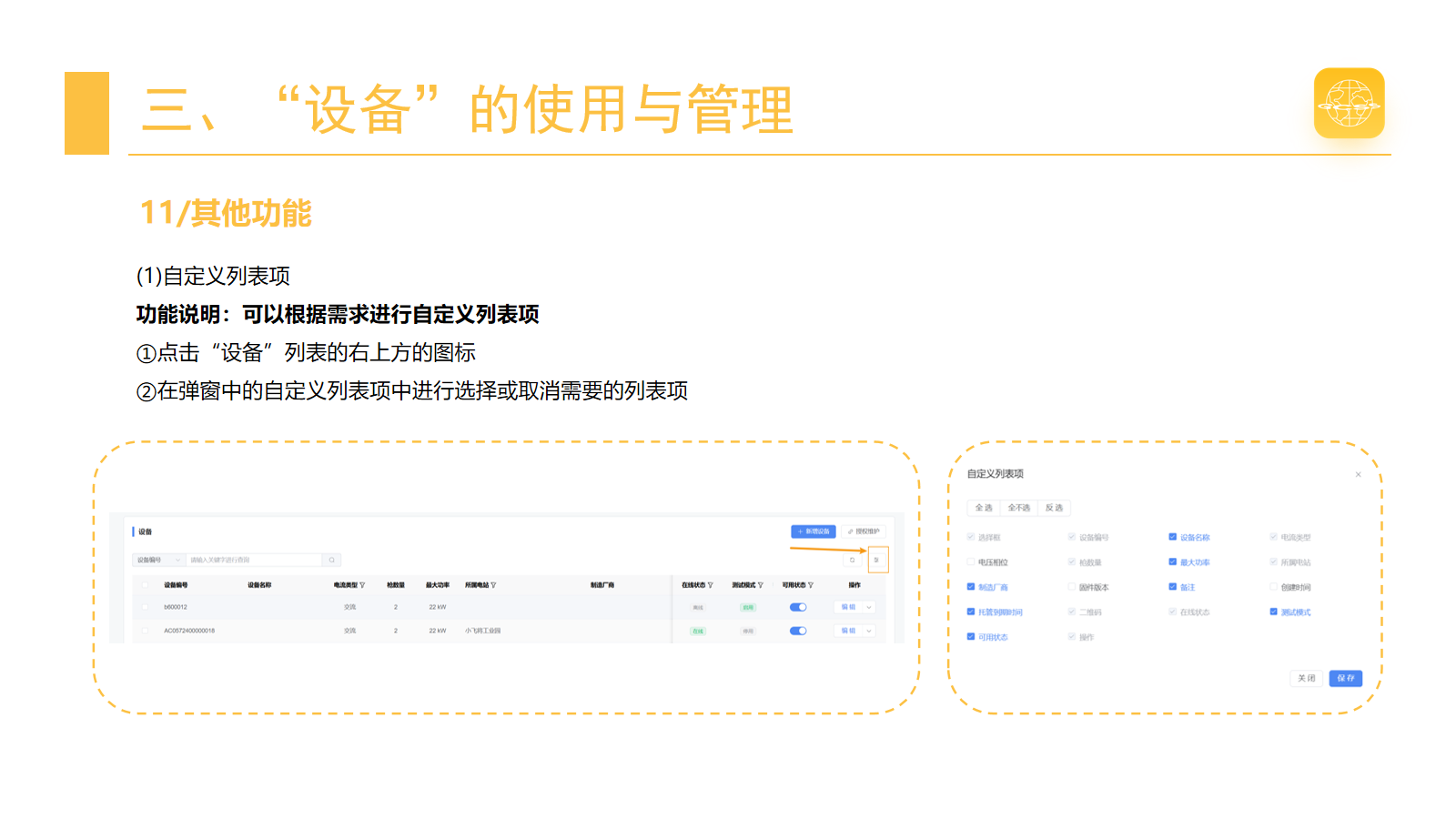
Task: Check the header select-all checkbox in device table
Action: tap(146, 585)
